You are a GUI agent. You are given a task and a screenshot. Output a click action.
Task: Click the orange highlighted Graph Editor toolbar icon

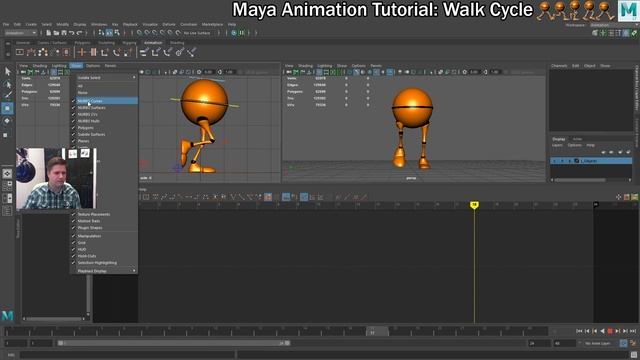(x=268, y=197)
